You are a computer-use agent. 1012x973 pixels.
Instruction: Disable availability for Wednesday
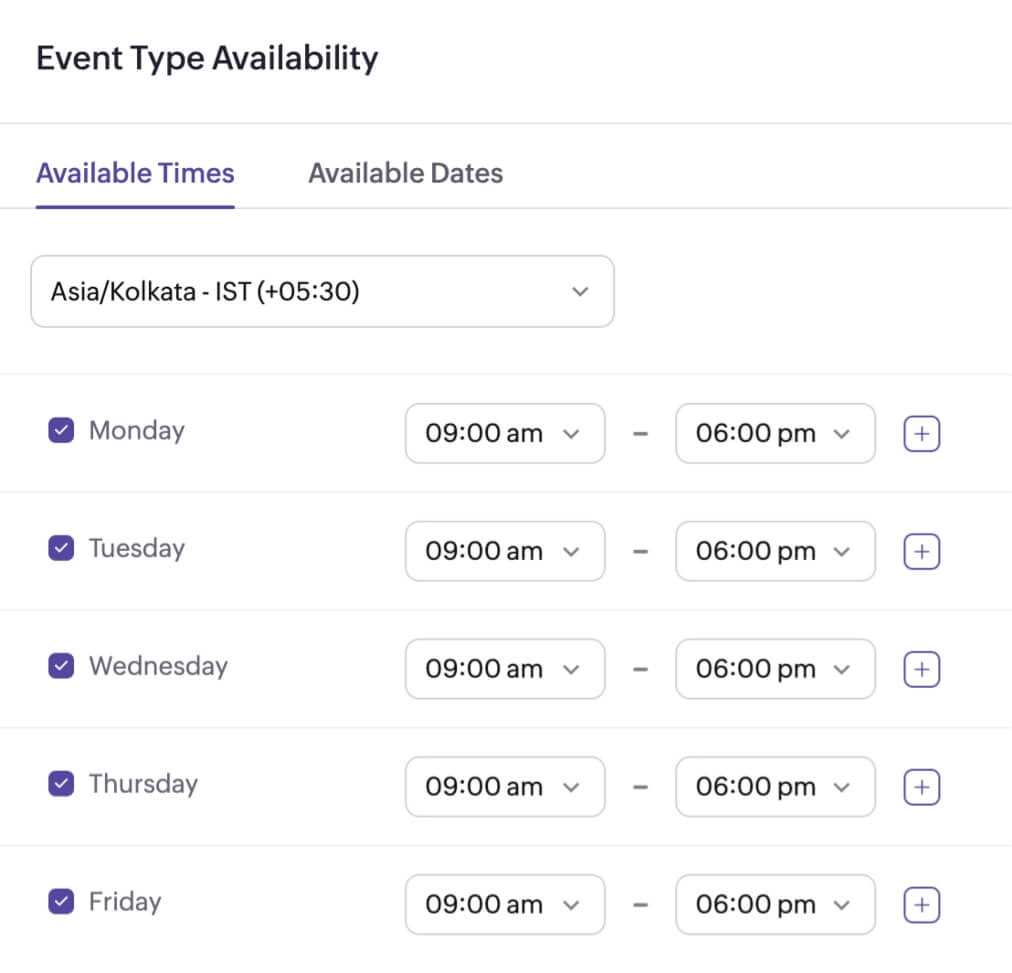61,666
